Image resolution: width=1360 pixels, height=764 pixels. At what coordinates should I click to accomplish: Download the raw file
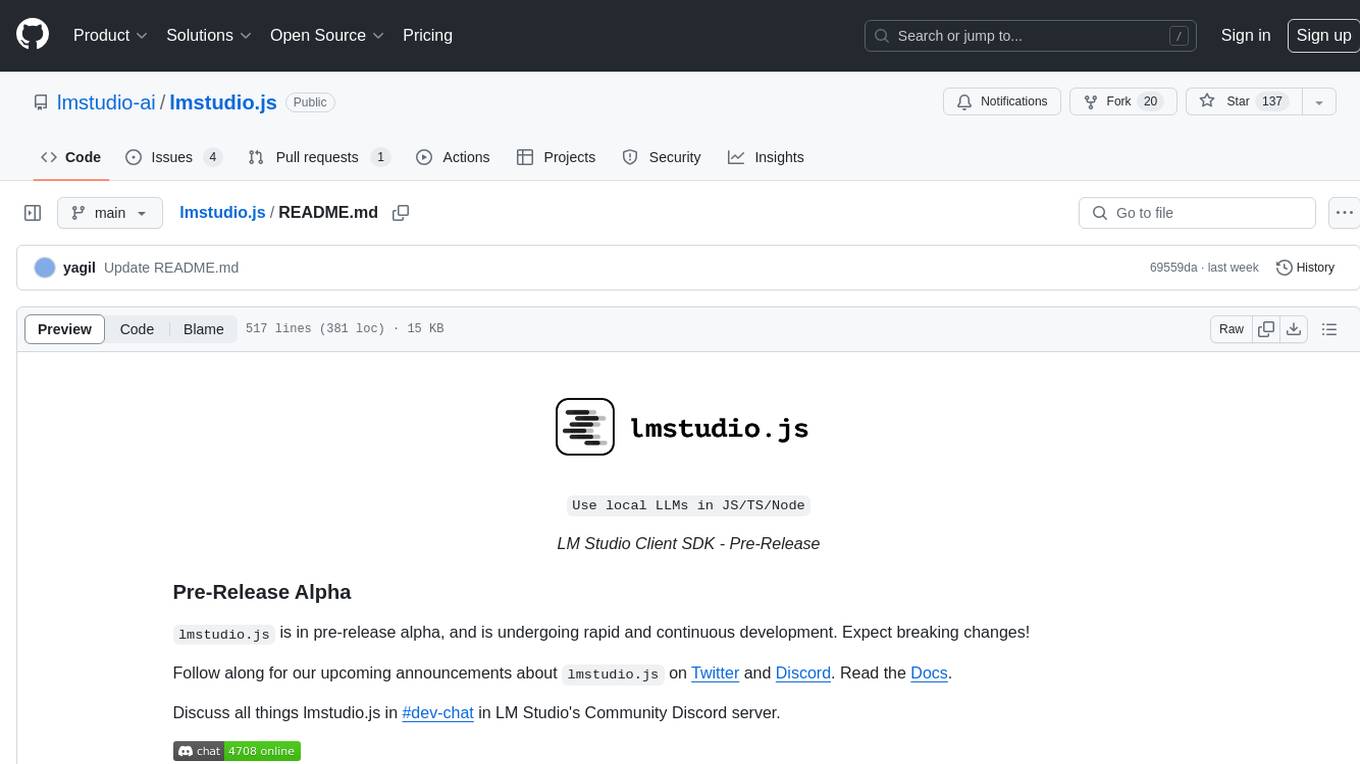tap(1294, 329)
